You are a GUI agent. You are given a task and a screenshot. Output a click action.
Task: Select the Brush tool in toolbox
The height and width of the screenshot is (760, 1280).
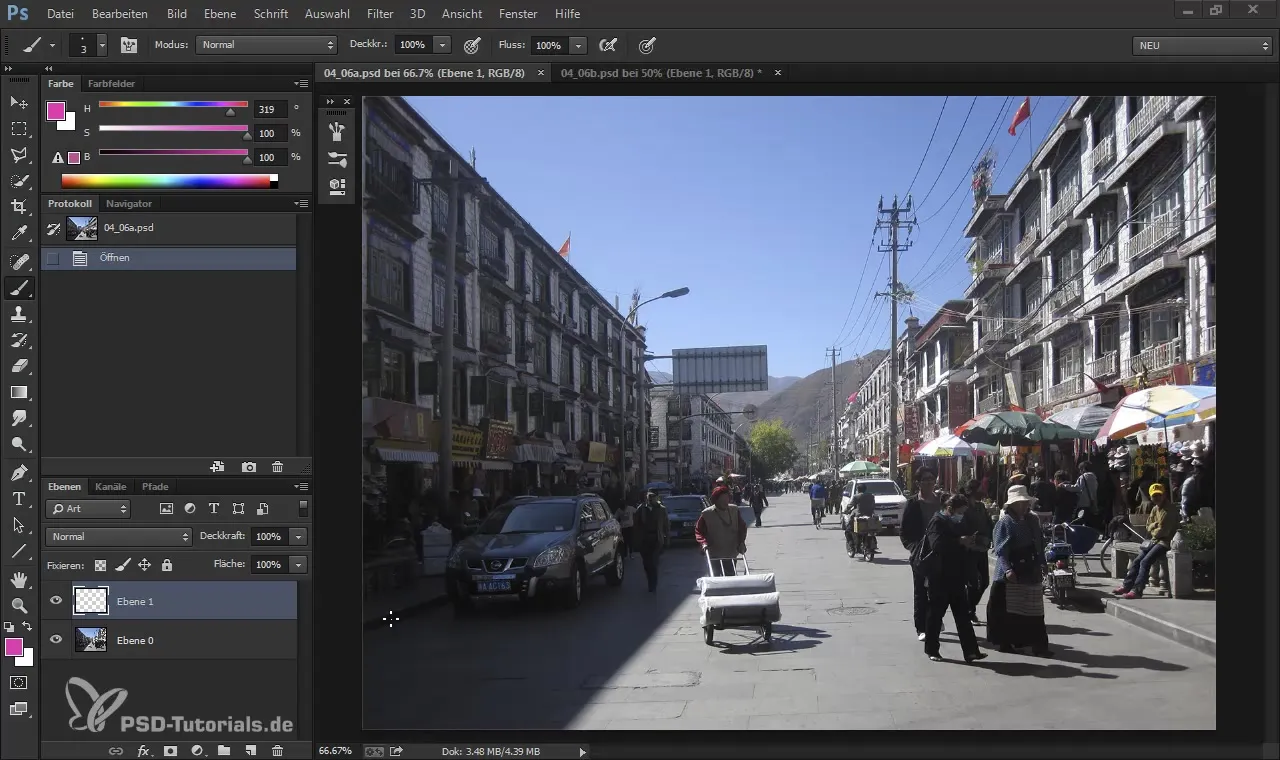[x=19, y=288]
